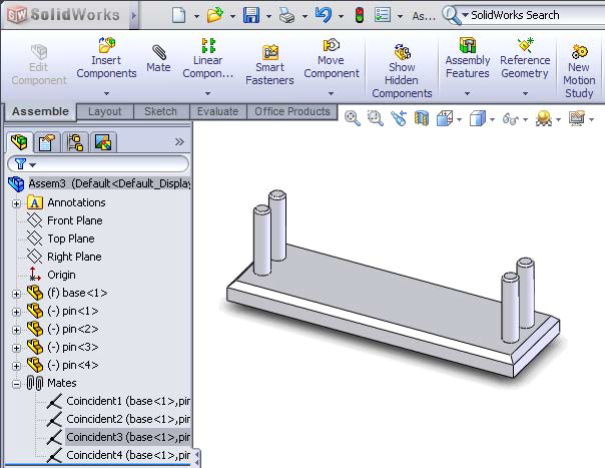605x468 pixels.
Task: Switch to the Evaluate tab
Action: tap(217, 112)
